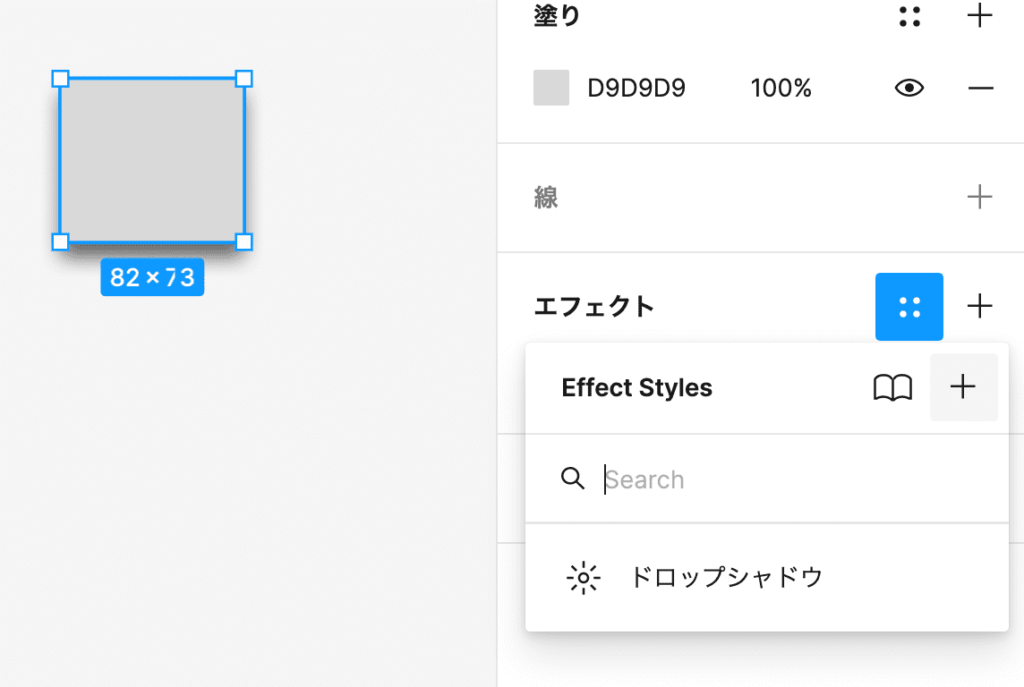Hide the D9D9D9 fill using eye icon
This screenshot has width=1024, height=687.
(909, 88)
